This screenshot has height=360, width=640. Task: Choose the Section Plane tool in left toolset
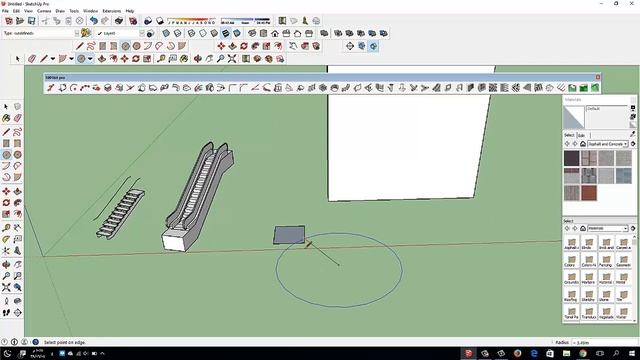[18, 313]
